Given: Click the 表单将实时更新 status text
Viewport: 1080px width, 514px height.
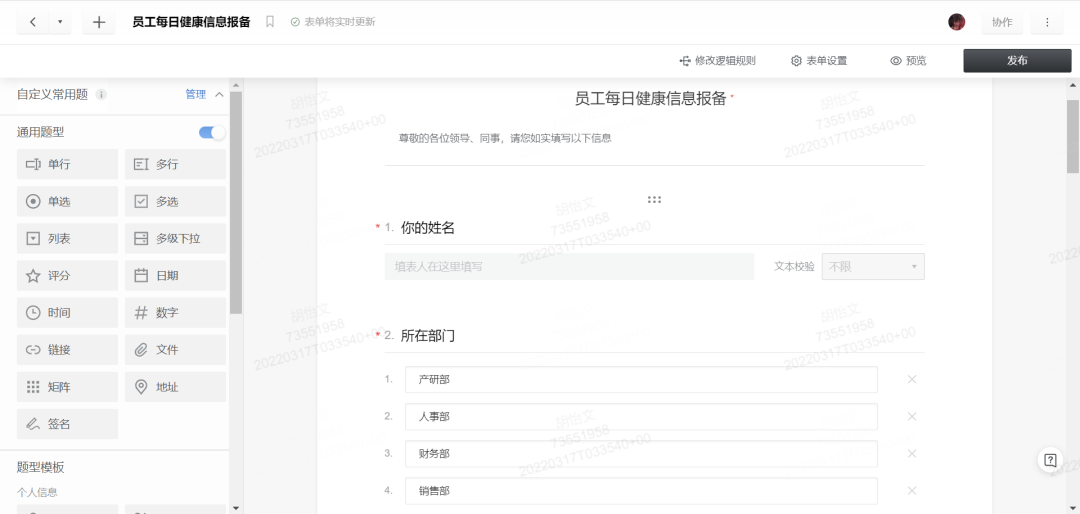Looking at the screenshot, I should pyautogui.click(x=339, y=22).
